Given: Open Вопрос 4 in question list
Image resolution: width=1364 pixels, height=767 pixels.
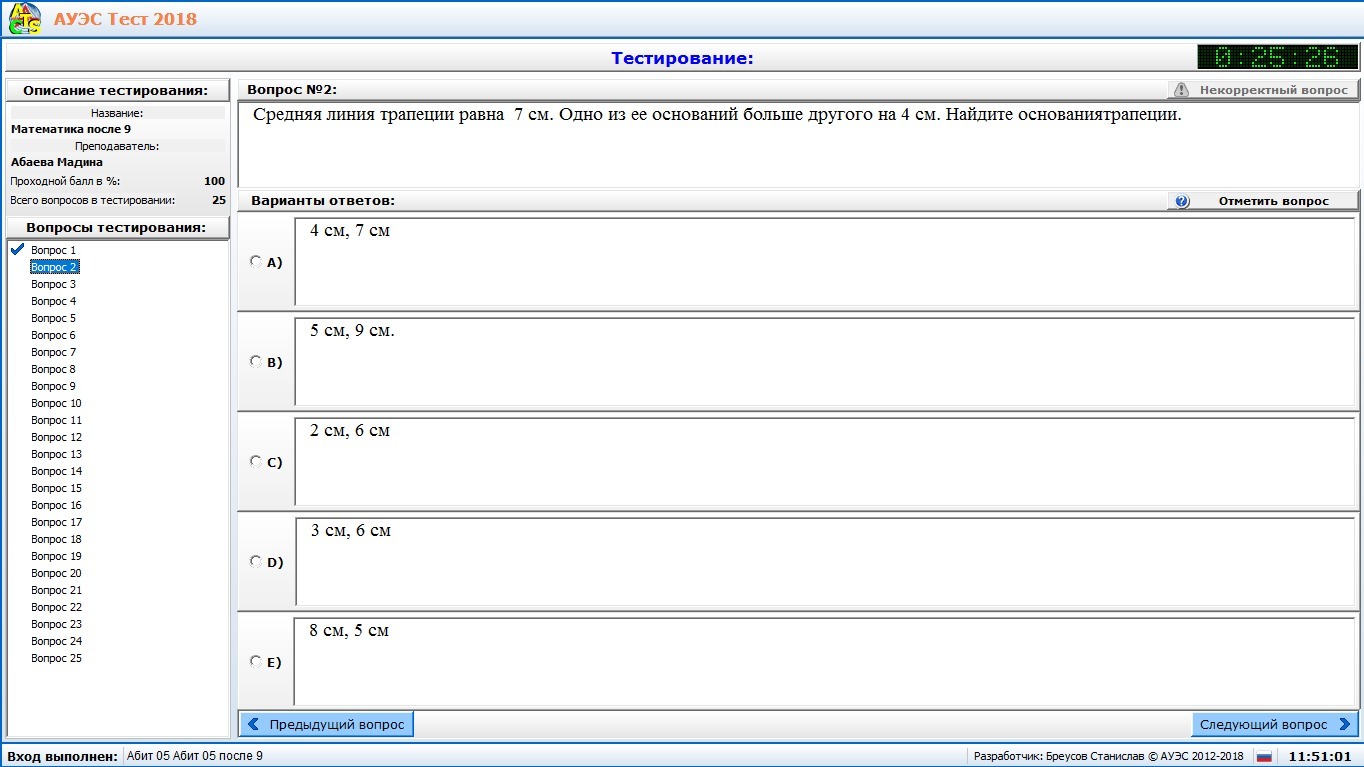Looking at the screenshot, I should [53, 301].
